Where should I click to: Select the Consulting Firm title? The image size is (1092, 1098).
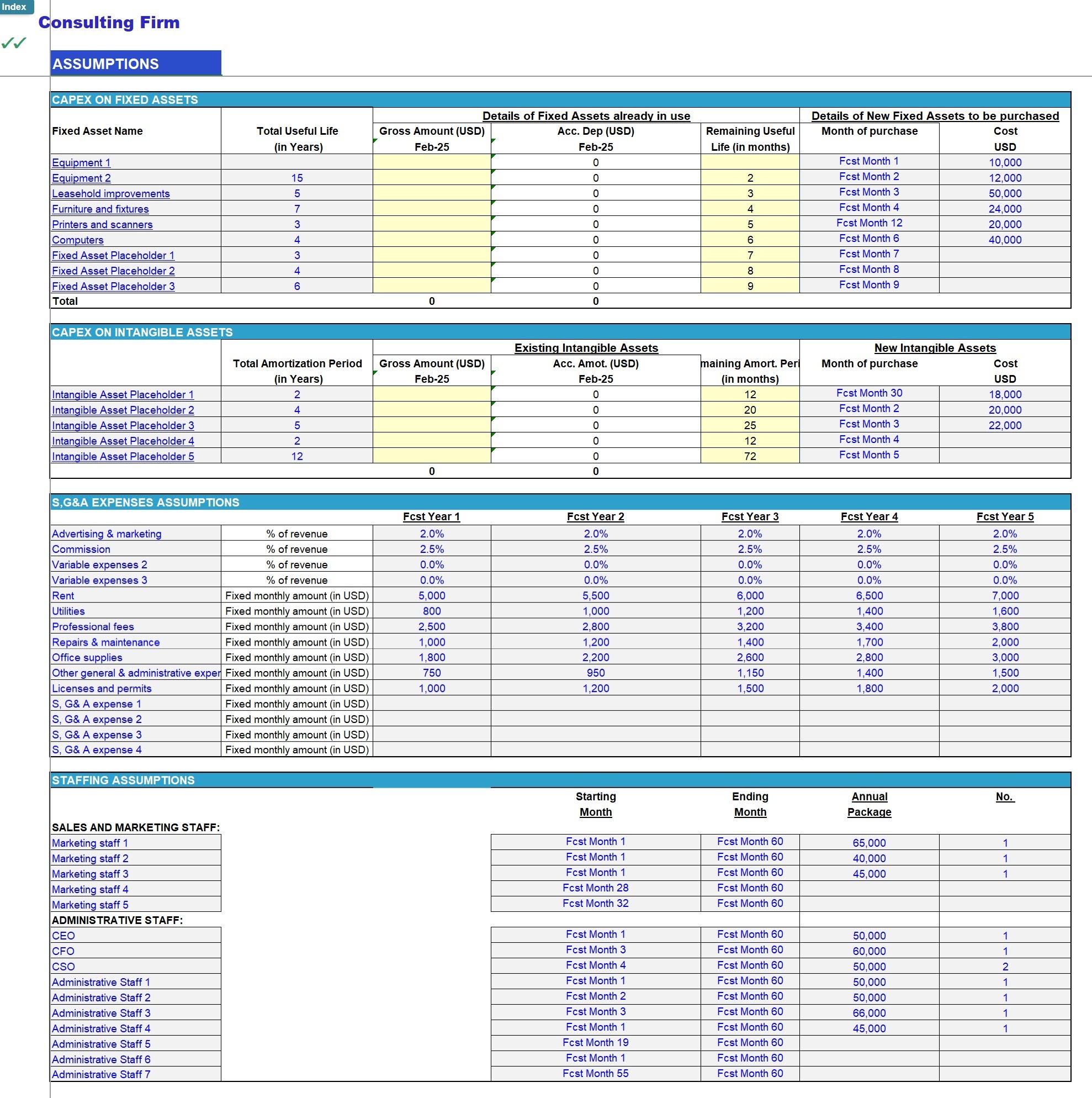(109, 22)
